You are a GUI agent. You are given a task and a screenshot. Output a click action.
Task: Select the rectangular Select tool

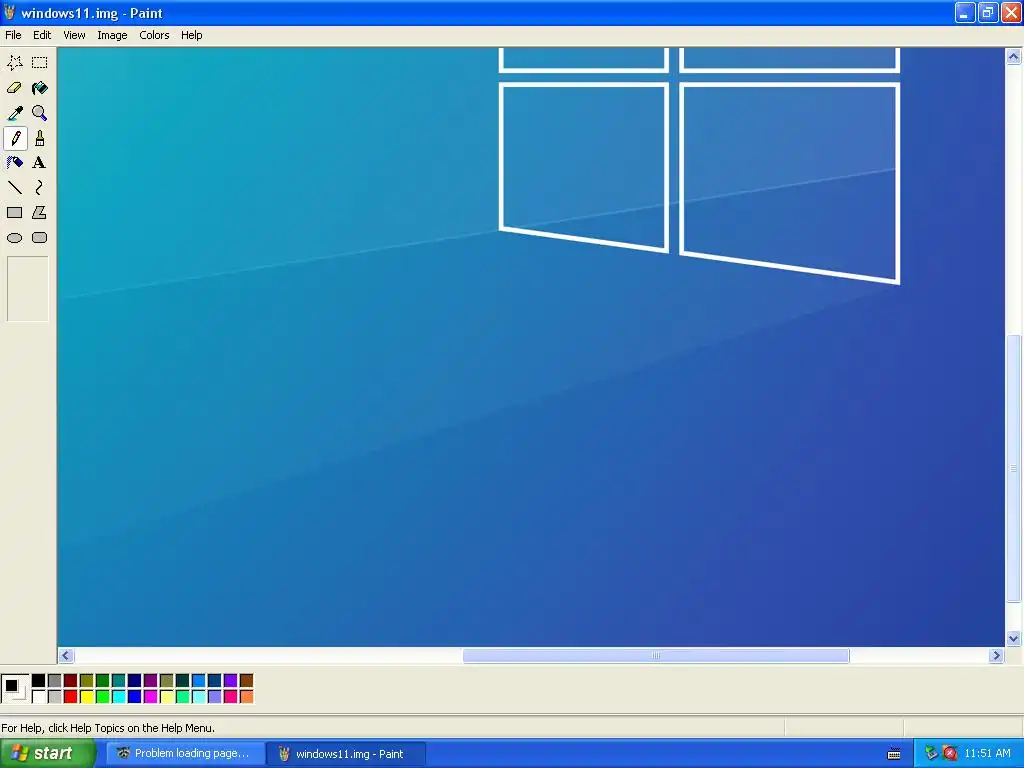[39, 63]
